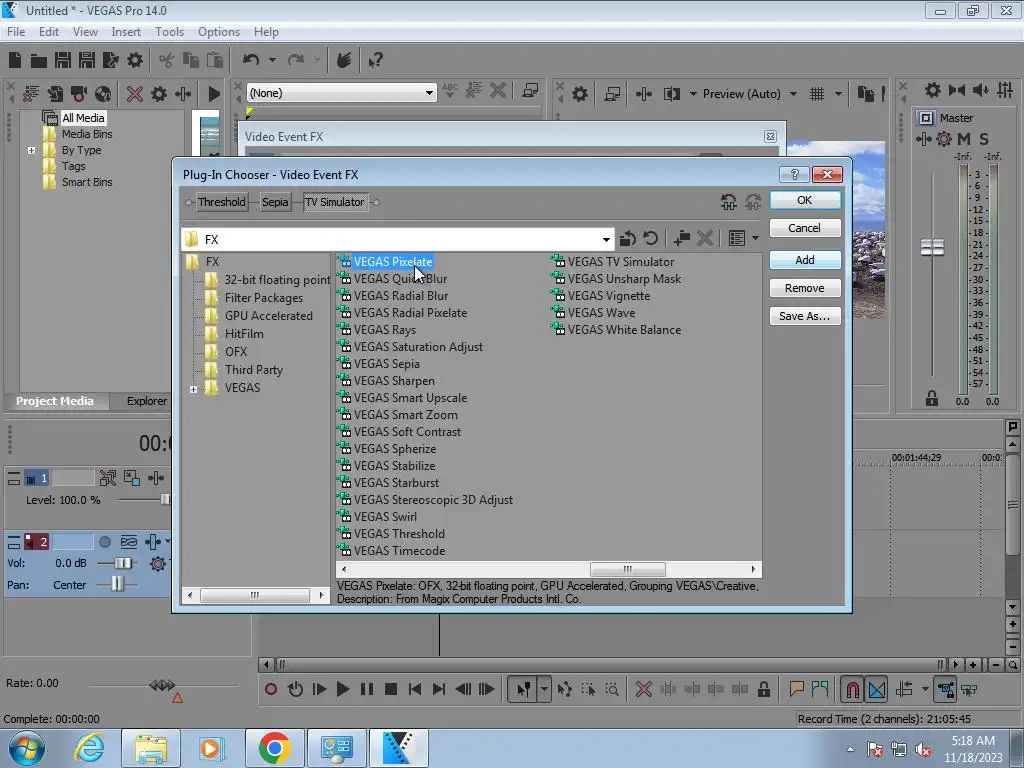Click the Loop Playback icon in transport

(x=295, y=689)
